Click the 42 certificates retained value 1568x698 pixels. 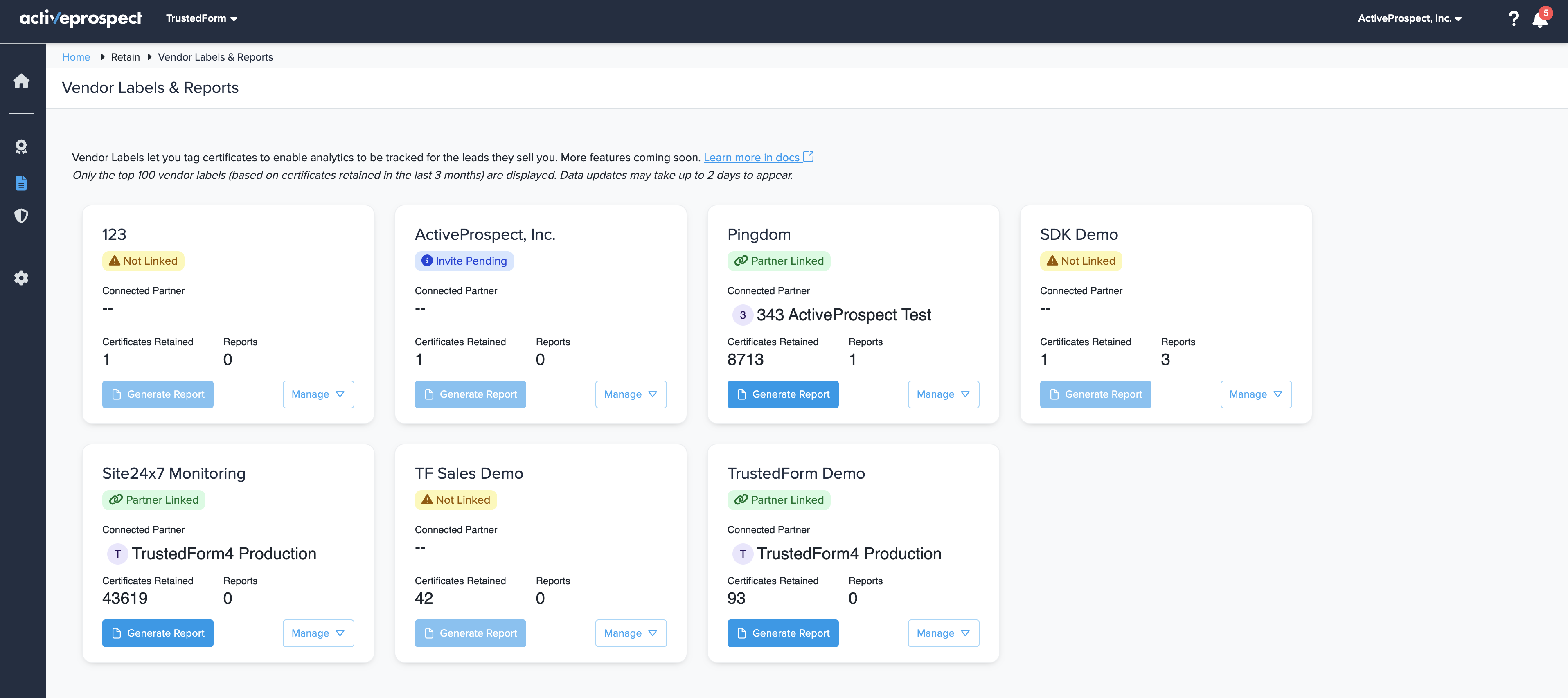click(x=424, y=599)
